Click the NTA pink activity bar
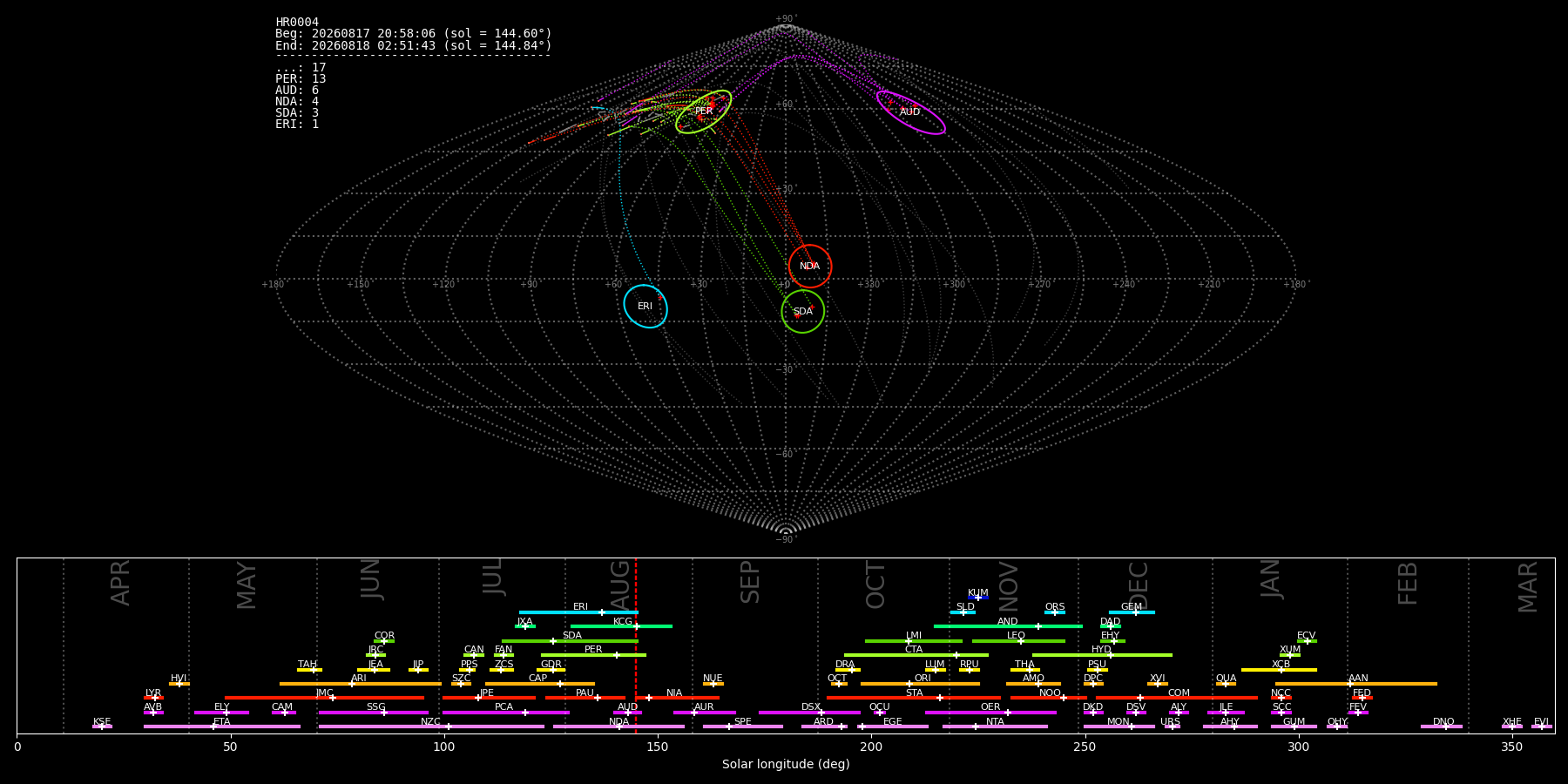 coord(995,727)
